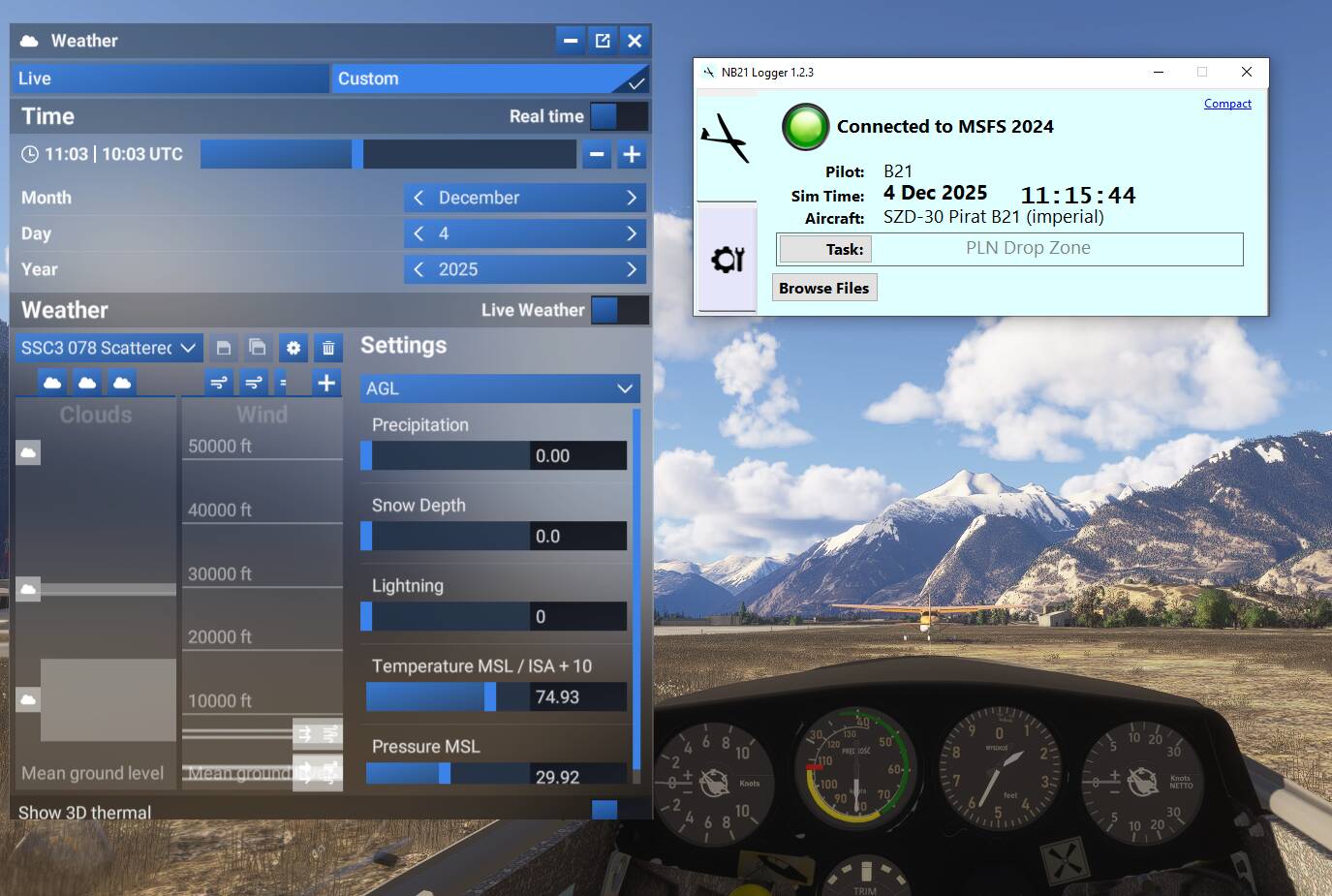Open weather preset settings gear
This screenshot has width=1332, height=896.
(294, 348)
